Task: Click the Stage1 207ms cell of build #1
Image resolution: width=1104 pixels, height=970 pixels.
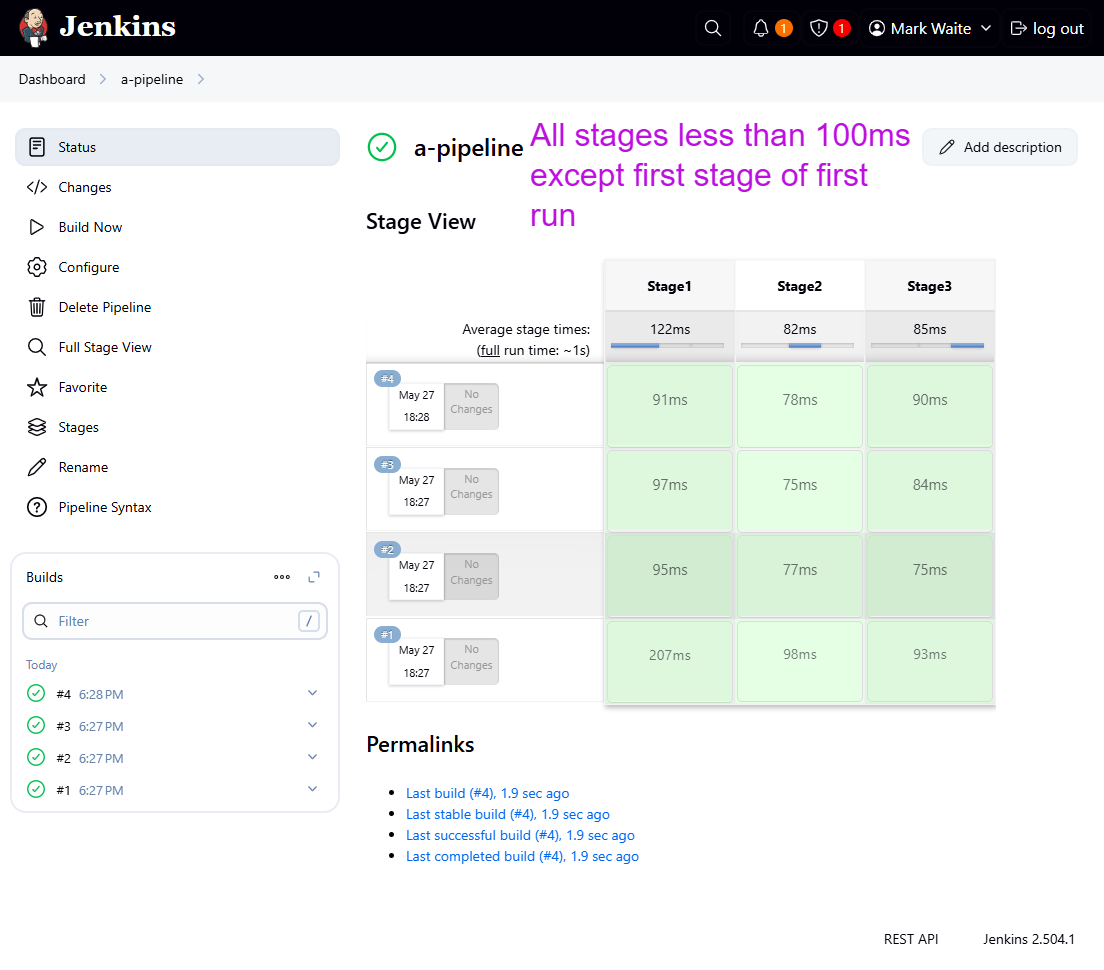Action: click(x=669, y=655)
